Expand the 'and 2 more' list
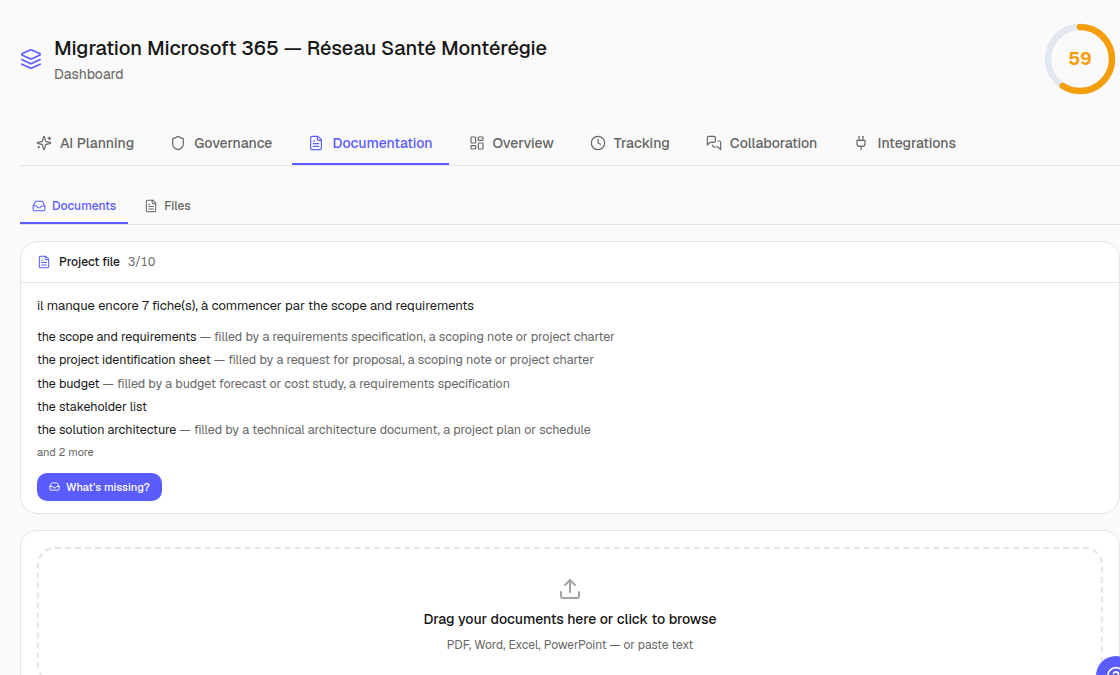Screen dimensions: 1120x675 click(65, 452)
